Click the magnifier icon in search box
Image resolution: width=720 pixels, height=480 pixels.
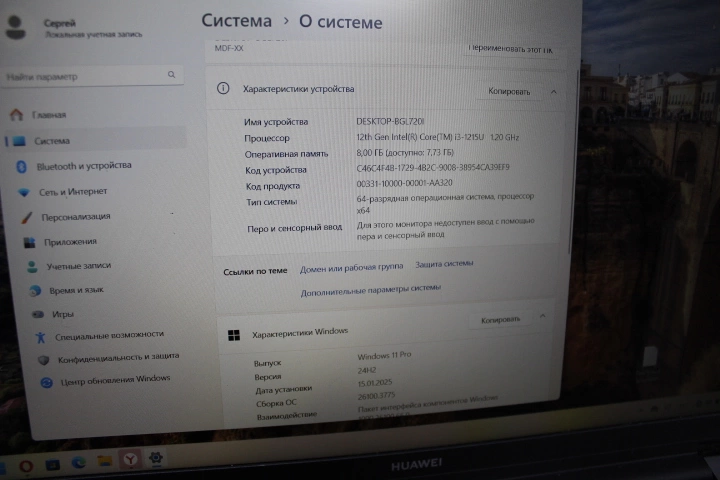coord(171,74)
